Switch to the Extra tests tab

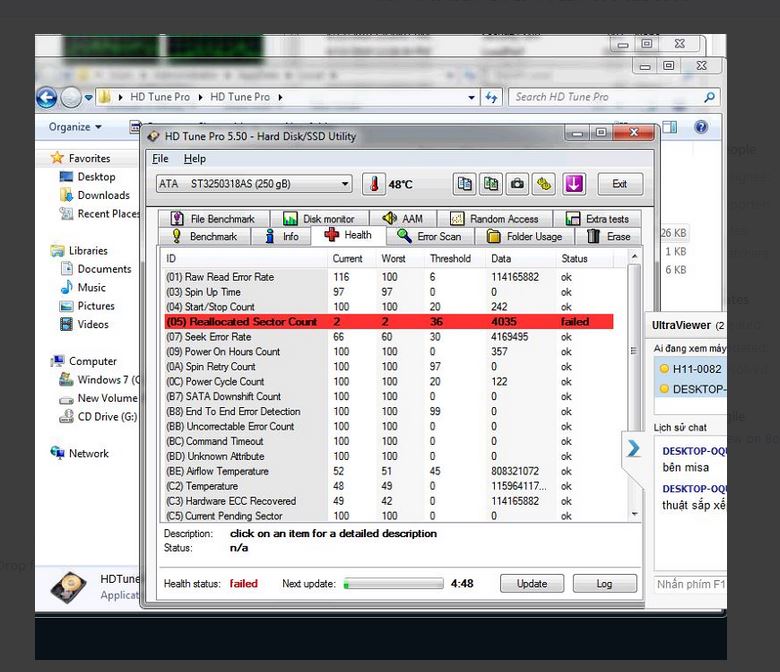click(597, 219)
